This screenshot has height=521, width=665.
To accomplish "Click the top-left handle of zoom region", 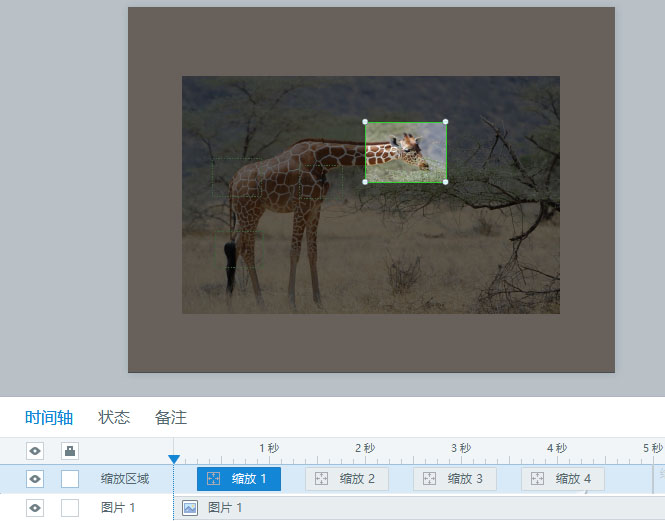I will click(365, 122).
